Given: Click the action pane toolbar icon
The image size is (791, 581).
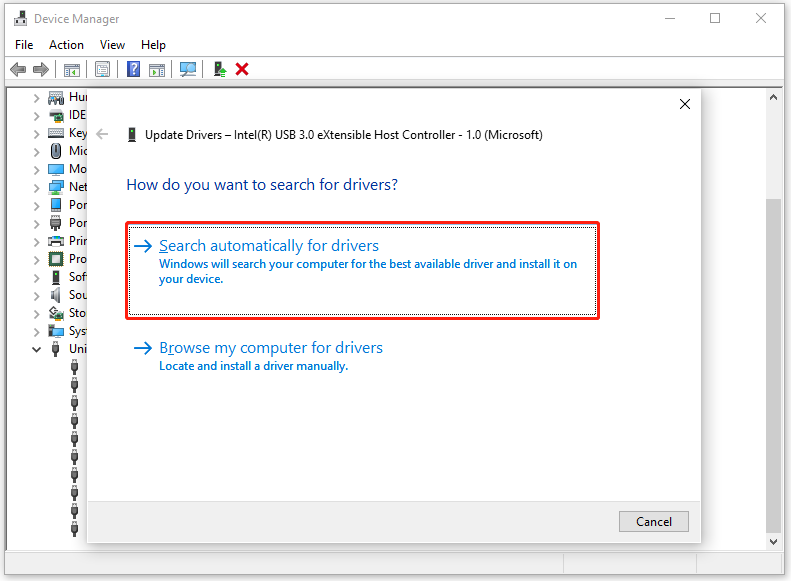Looking at the screenshot, I should coord(157,70).
